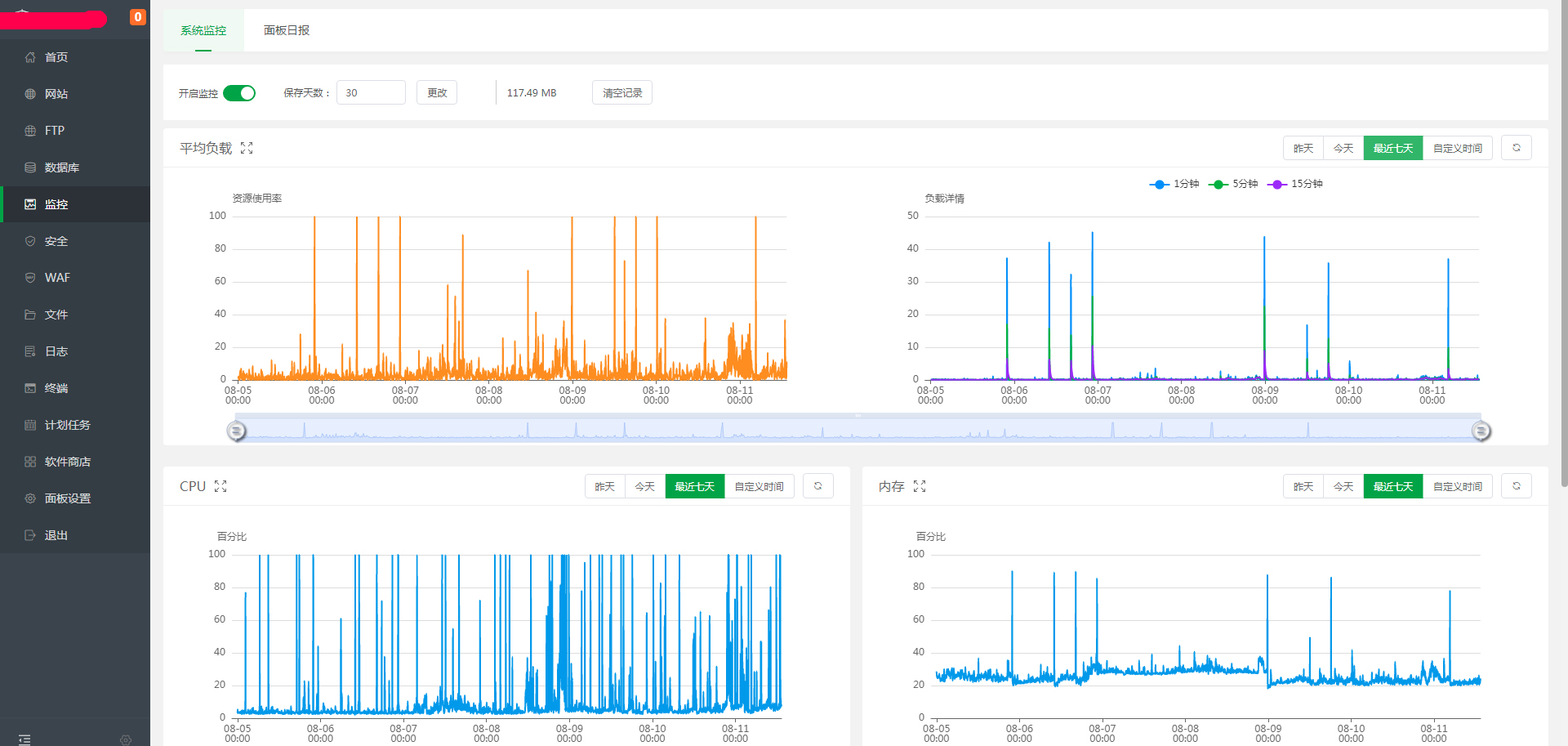
Task: Click the globe icon beside 网站
Action: 30,94
